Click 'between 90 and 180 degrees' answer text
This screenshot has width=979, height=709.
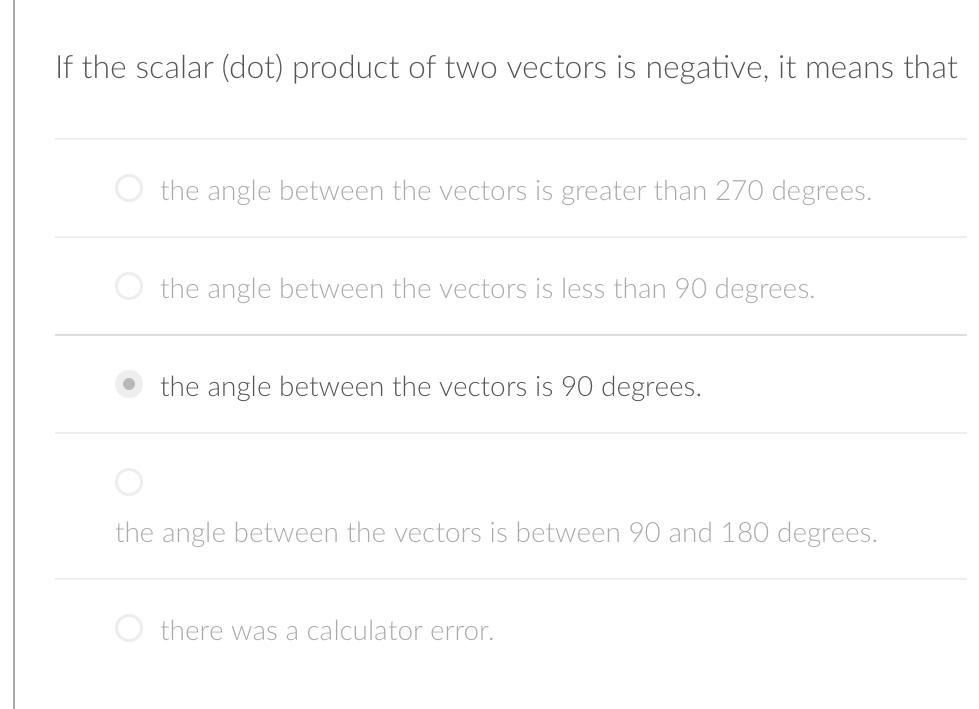(x=496, y=531)
